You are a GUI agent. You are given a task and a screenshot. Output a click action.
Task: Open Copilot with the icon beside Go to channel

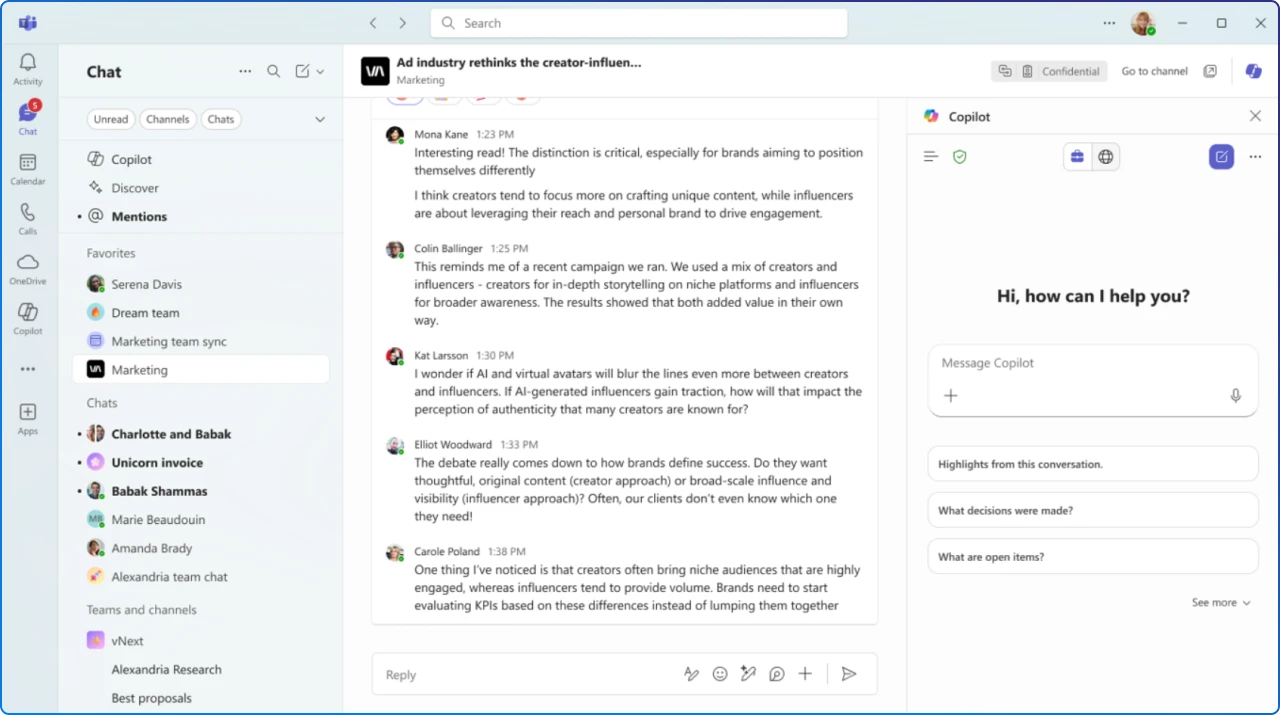click(x=1252, y=71)
